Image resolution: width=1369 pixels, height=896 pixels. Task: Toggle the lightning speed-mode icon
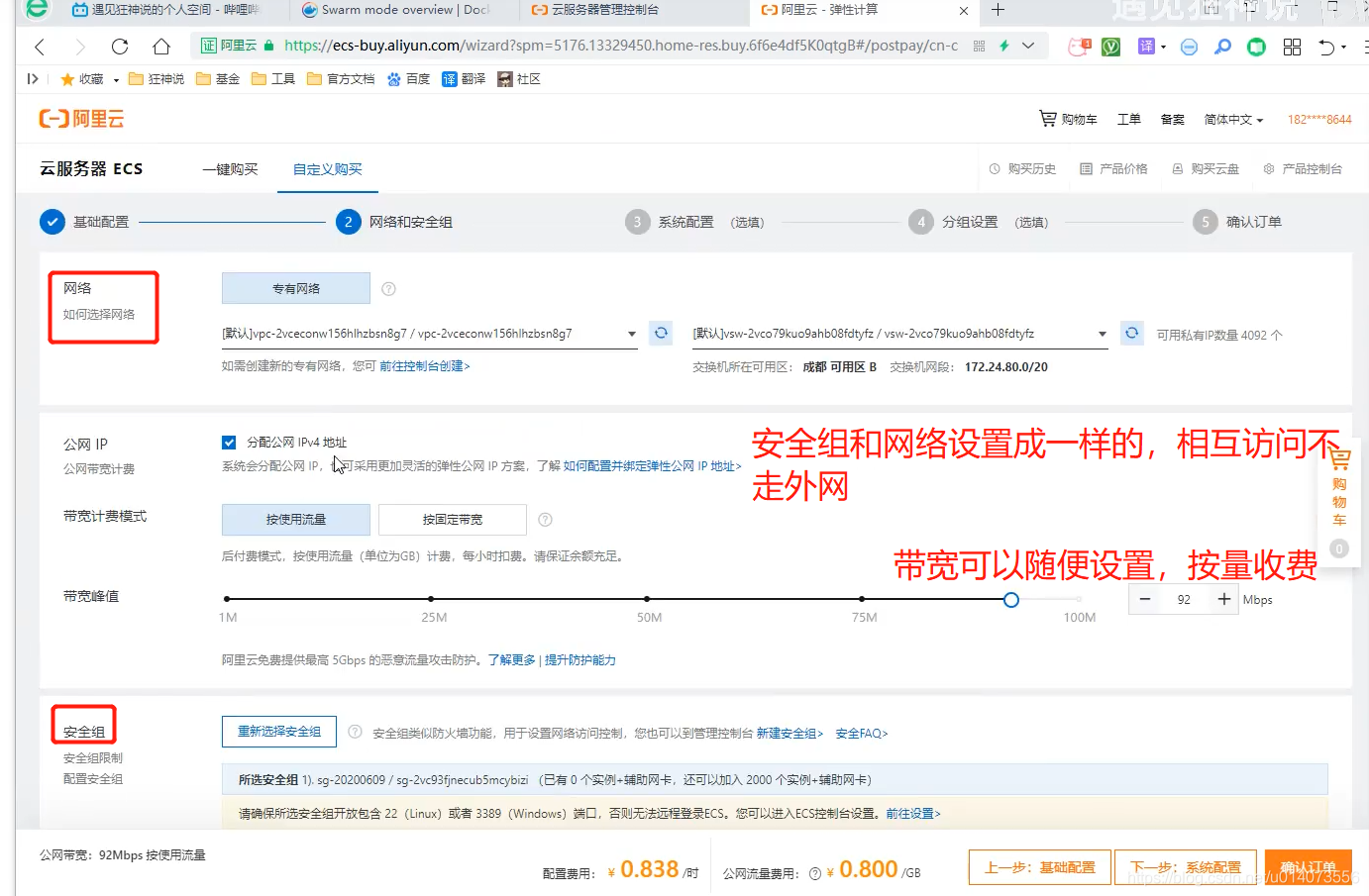(x=1003, y=46)
